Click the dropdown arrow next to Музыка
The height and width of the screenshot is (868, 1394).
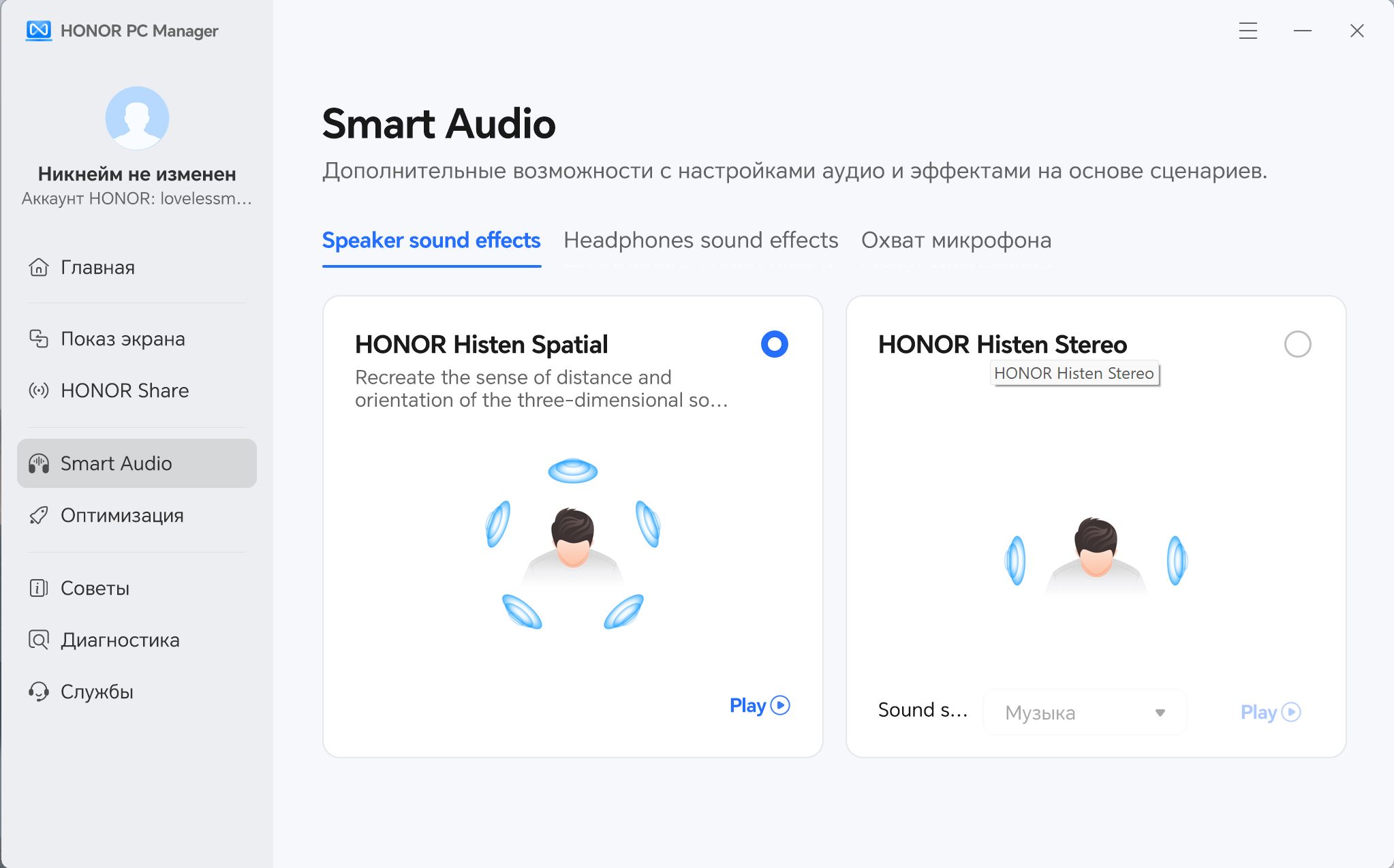pos(1160,713)
